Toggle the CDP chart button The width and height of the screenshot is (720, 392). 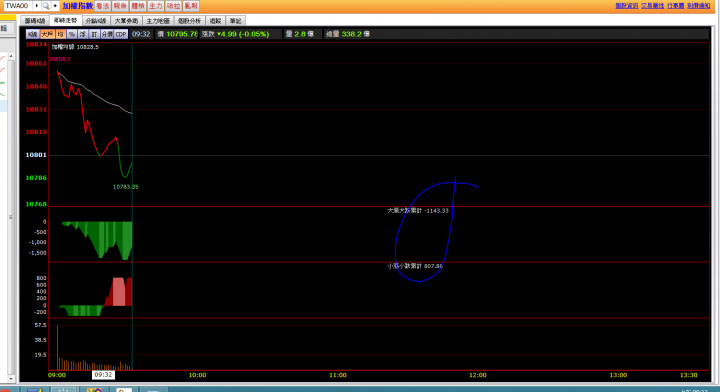[121, 34]
